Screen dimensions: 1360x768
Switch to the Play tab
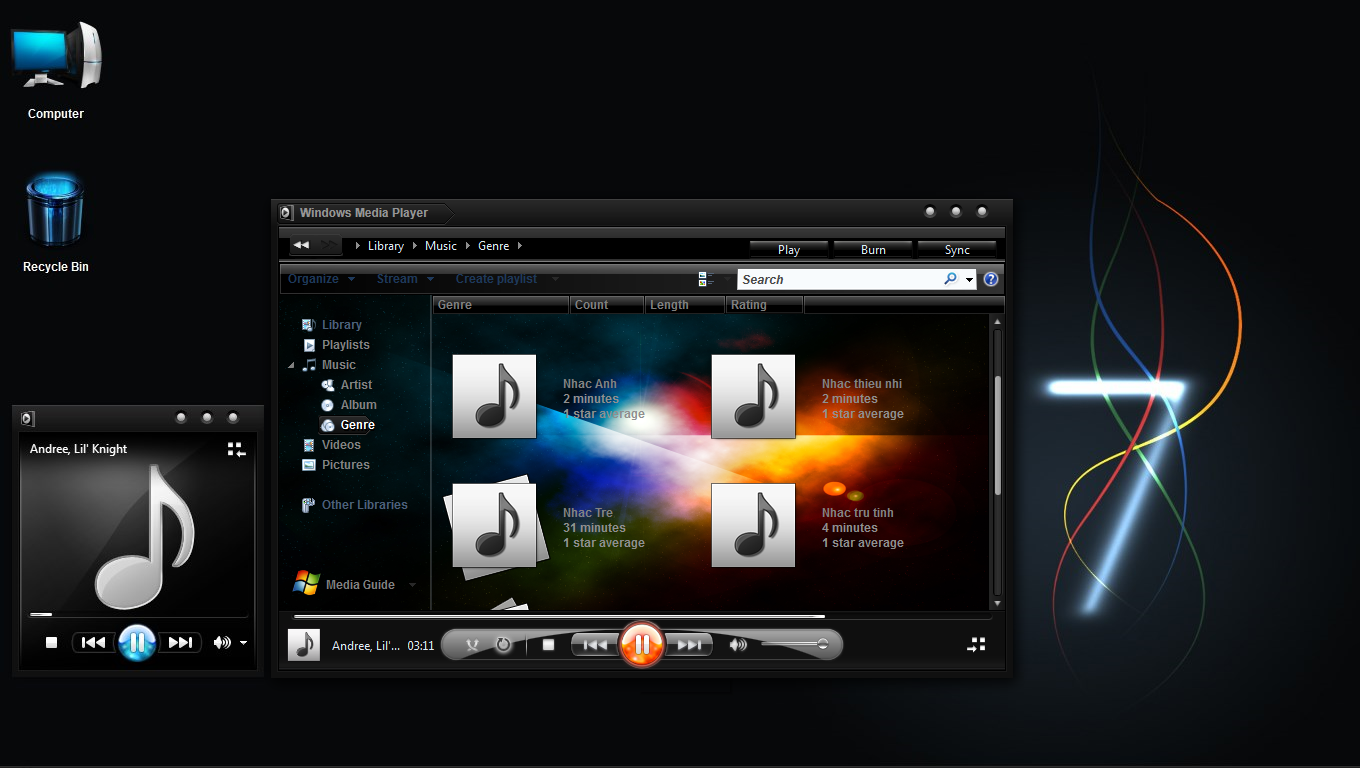tap(789, 249)
